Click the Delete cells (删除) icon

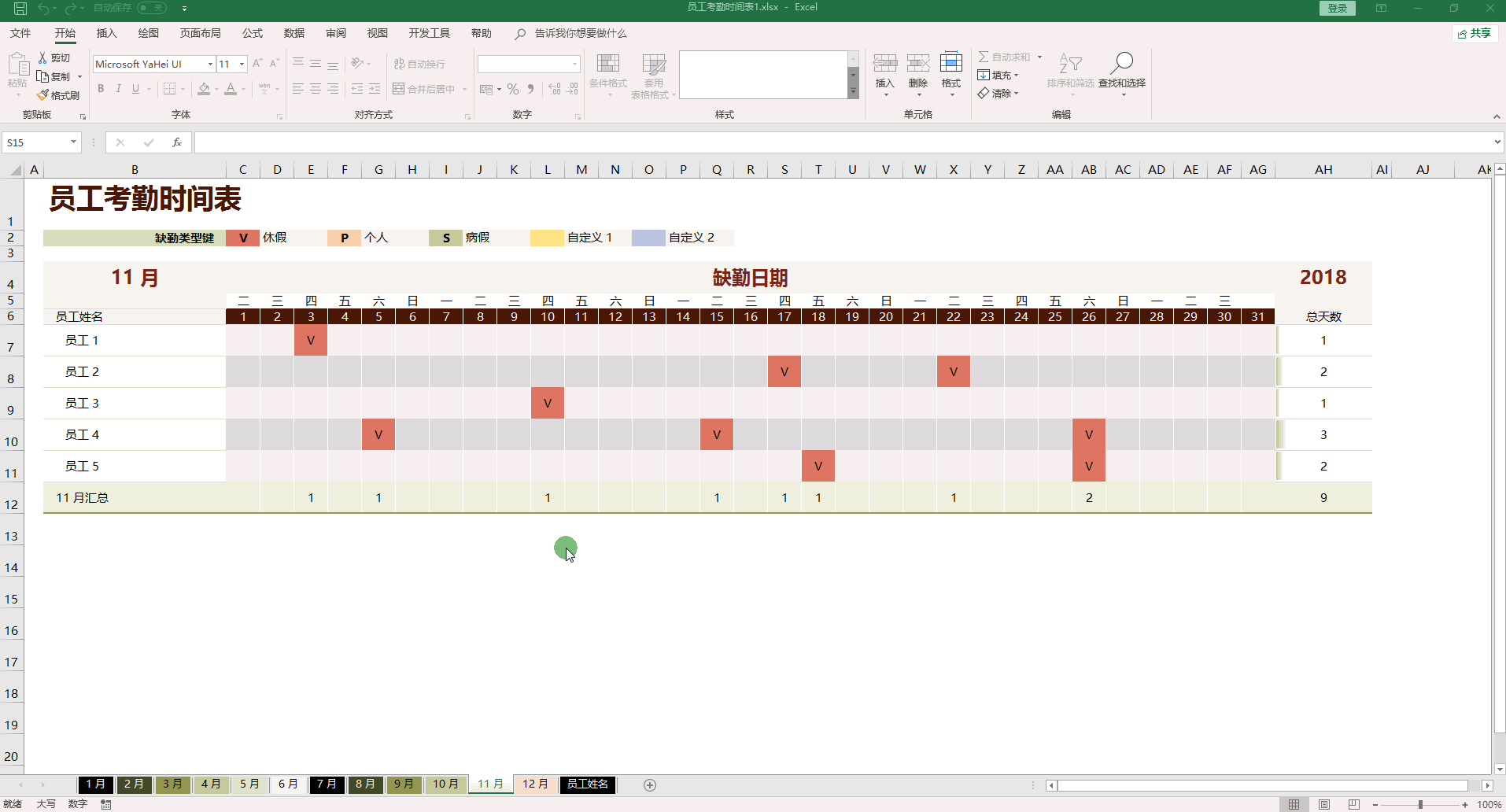pyautogui.click(x=918, y=64)
